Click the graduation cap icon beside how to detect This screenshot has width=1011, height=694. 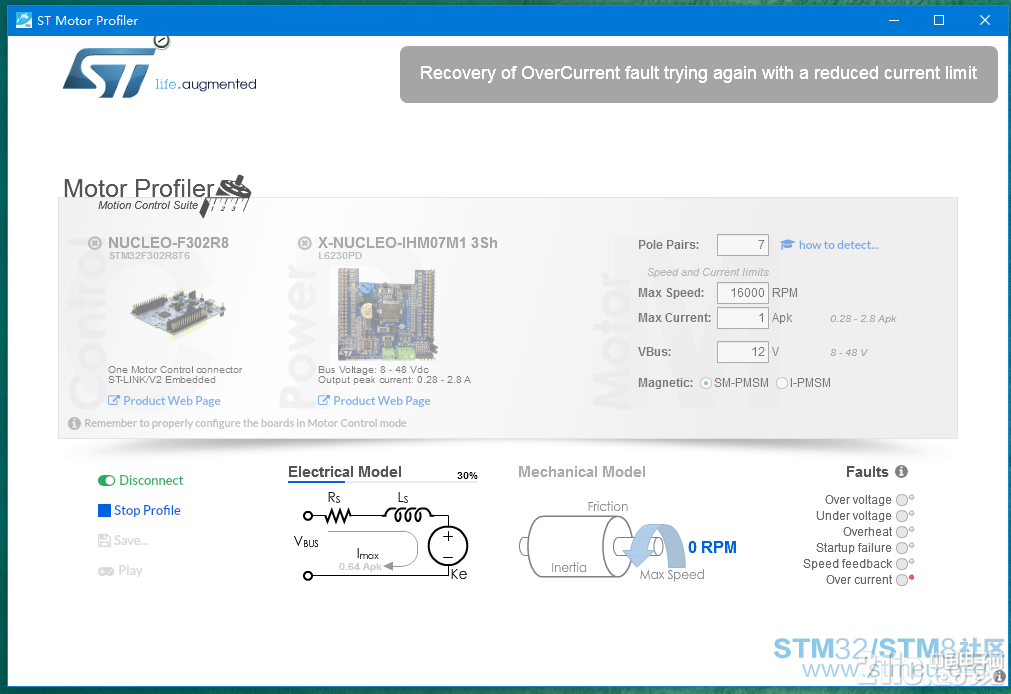787,244
